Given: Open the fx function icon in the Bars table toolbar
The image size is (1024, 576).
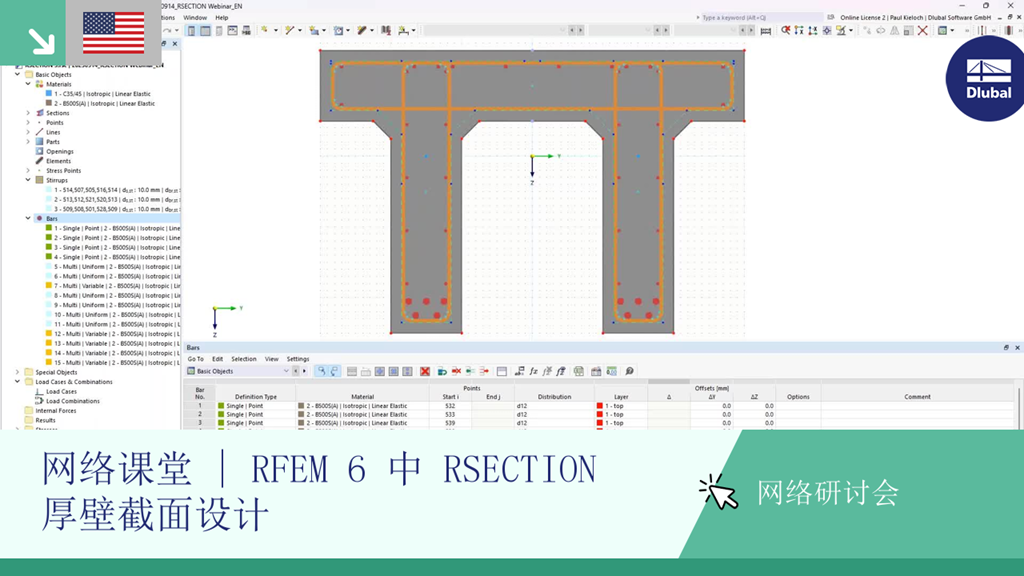Looking at the screenshot, I should [x=535, y=371].
